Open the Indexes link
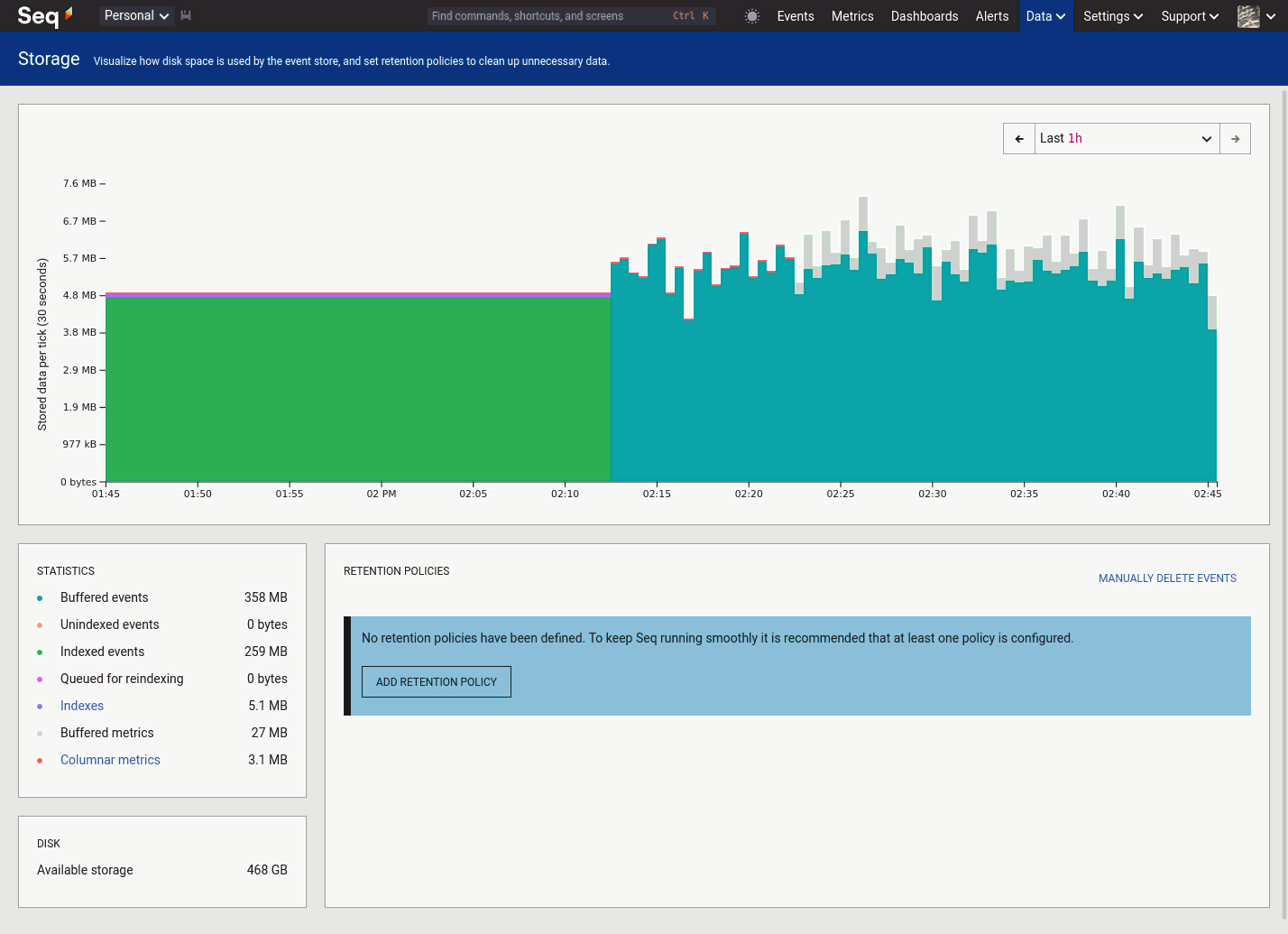The image size is (1288, 934). (x=82, y=706)
